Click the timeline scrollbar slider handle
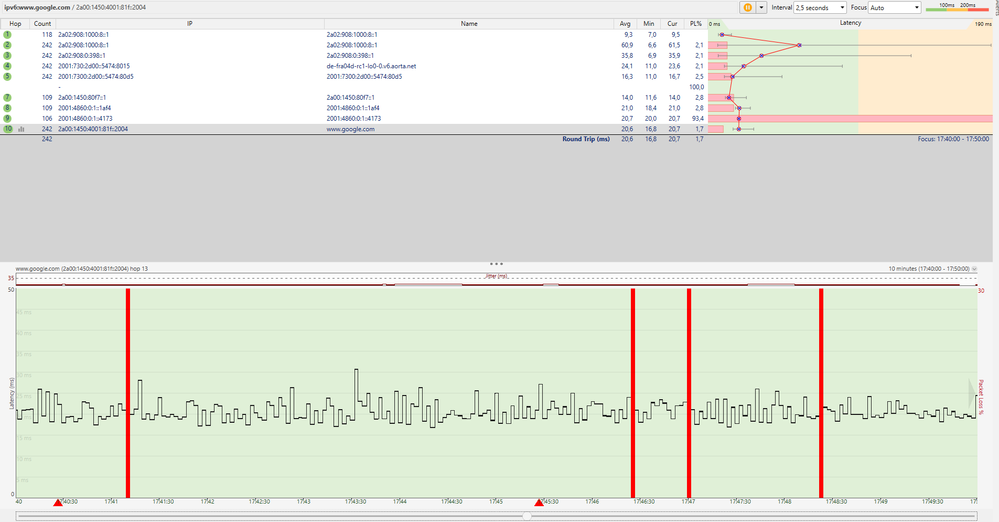This screenshot has height=522, width=999. 526,516
